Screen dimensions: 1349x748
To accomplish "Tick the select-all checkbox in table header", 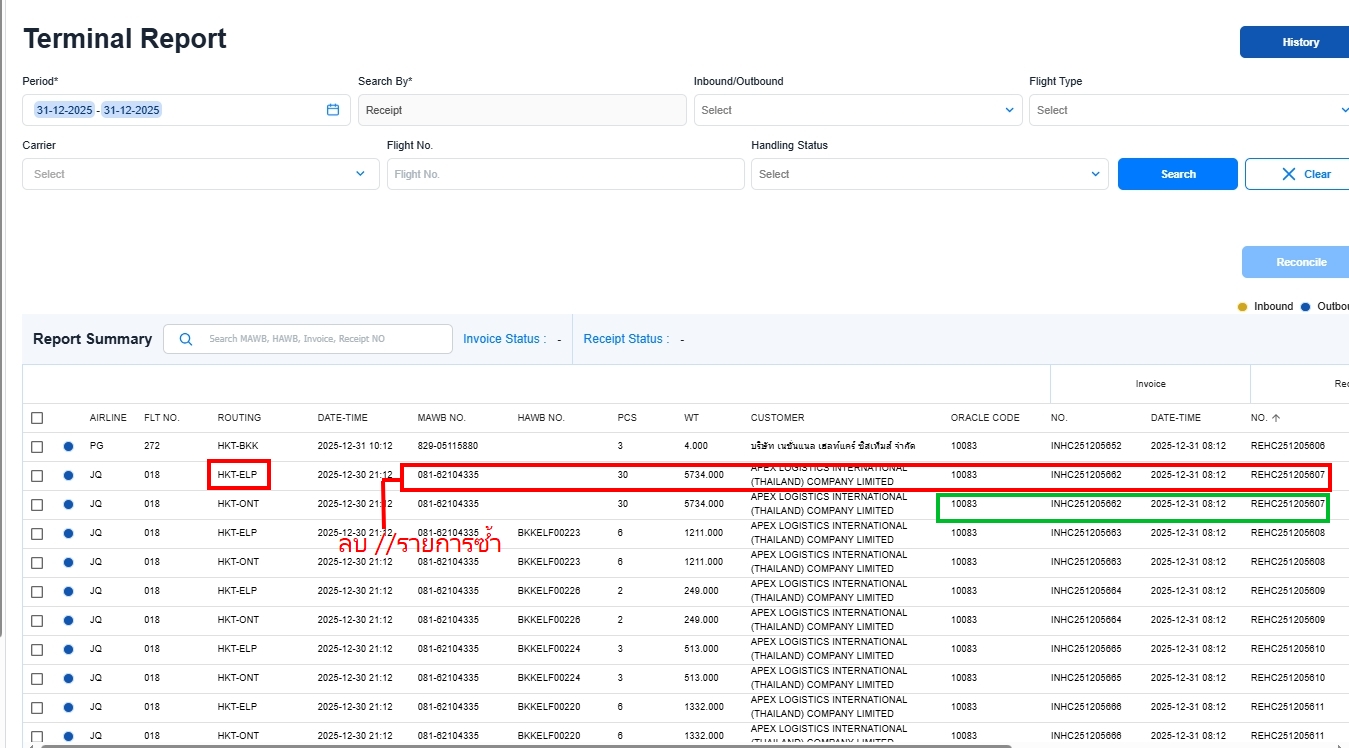I will tap(37, 418).
